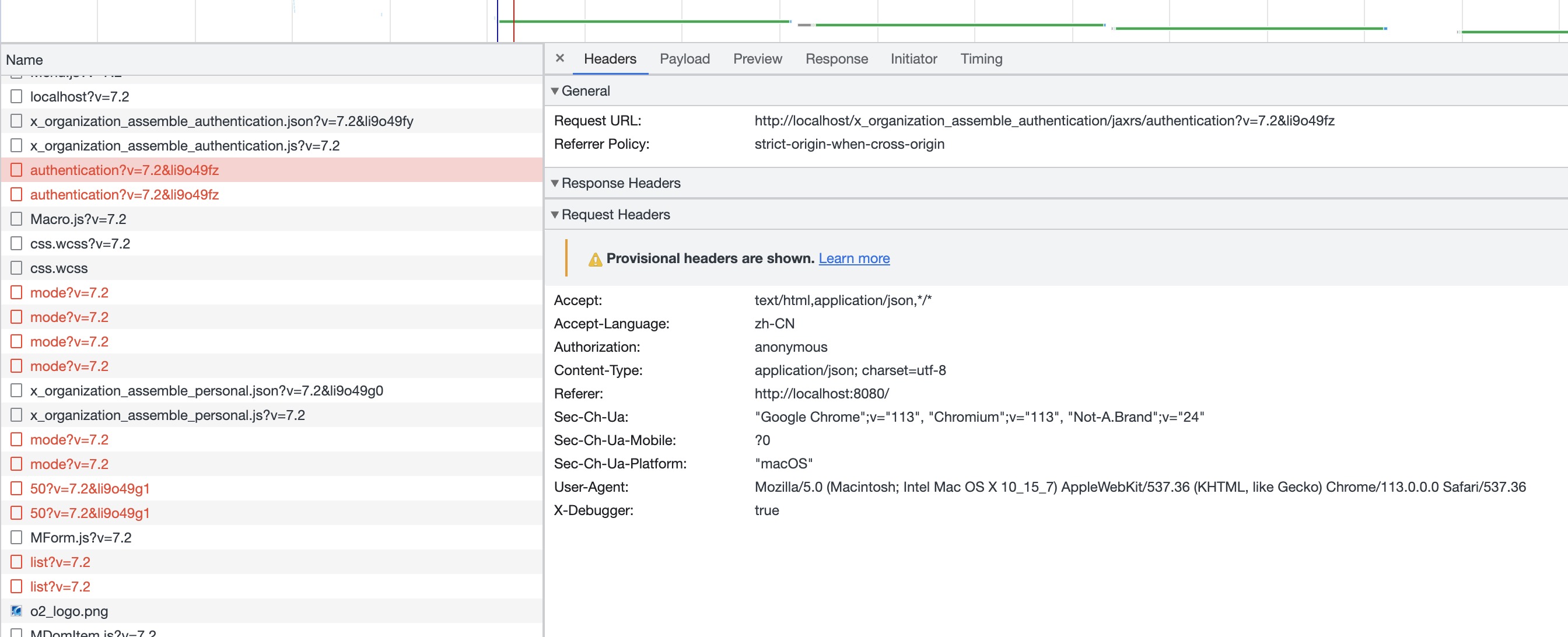Open the Timing tab
1568x637 pixels.
(x=981, y=59)
